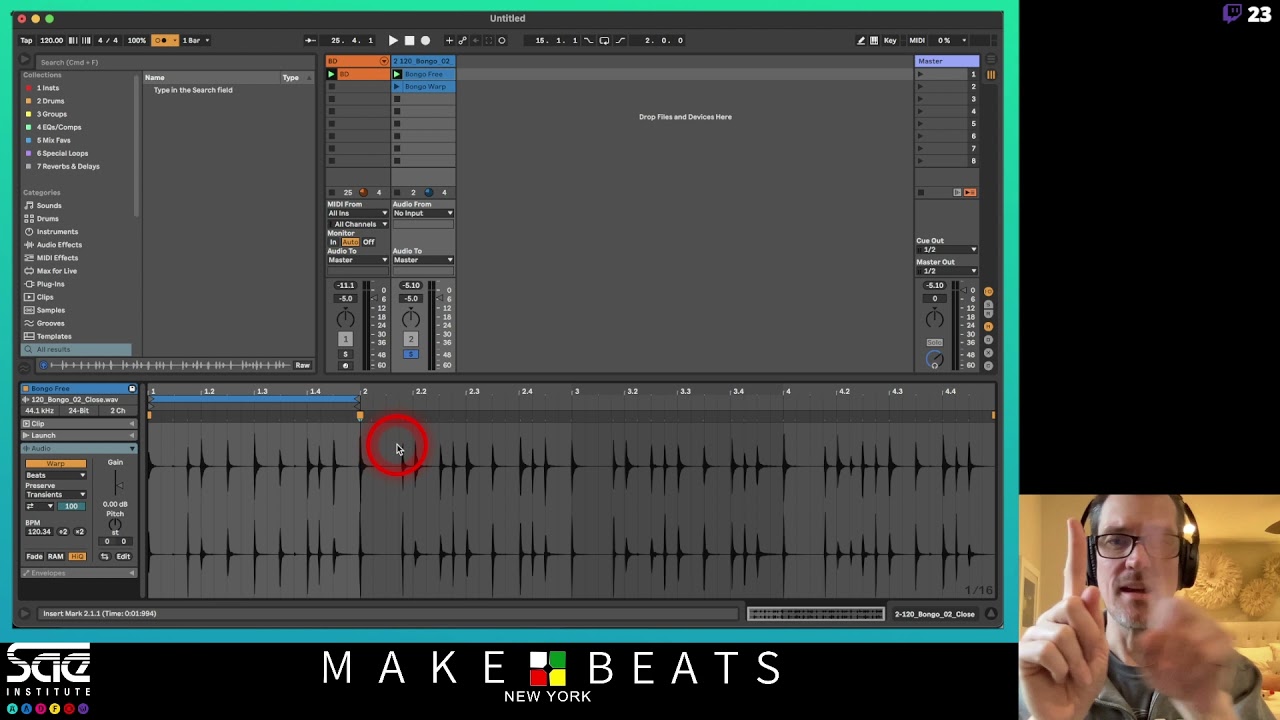Screen dimensions: 1280x720
Task: Click track 1 pan knob
Action: pos(345,318)
